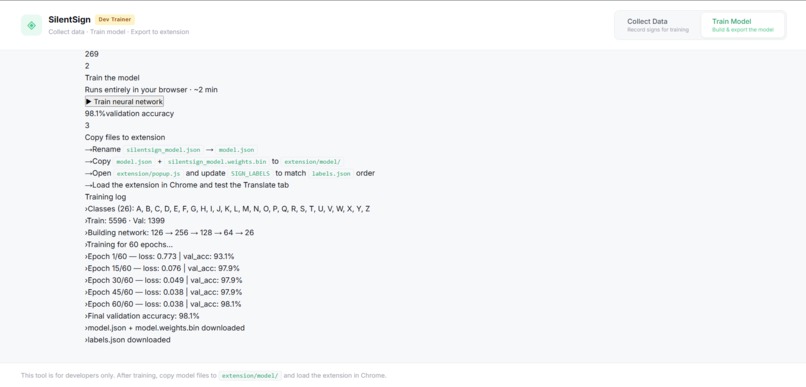Click the Dev Trainer badge

click(x=115, y=20)
